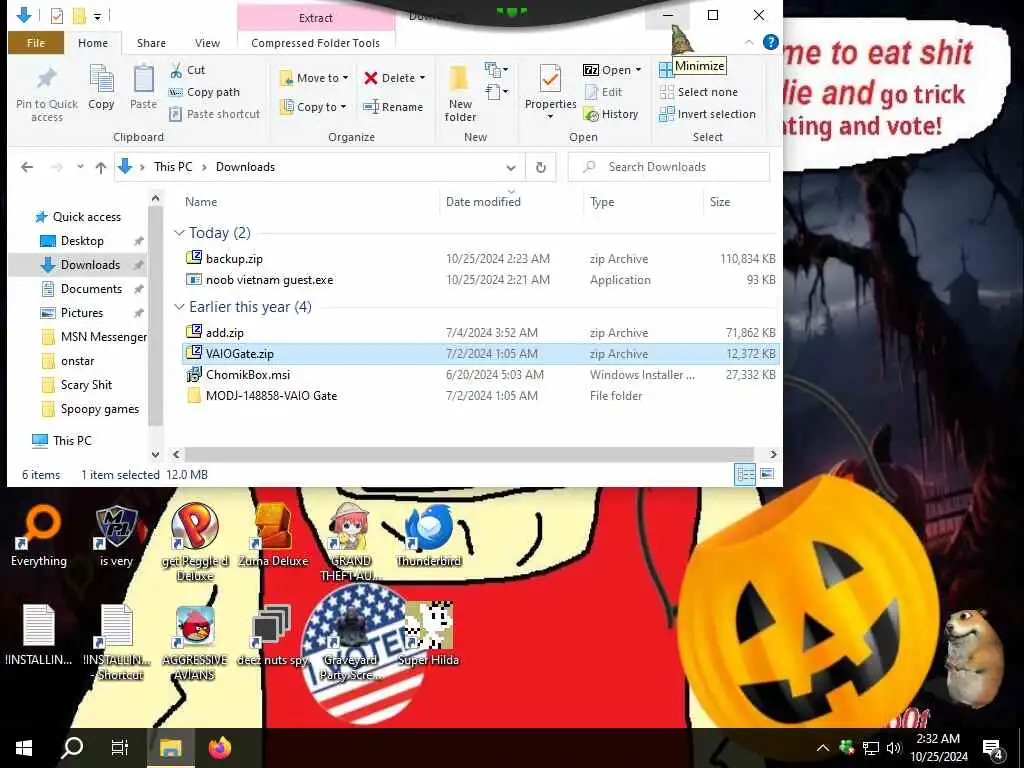Click the Search Downloads field
1024x768 pixels.
pyautogui.click(x=669, y=167)
